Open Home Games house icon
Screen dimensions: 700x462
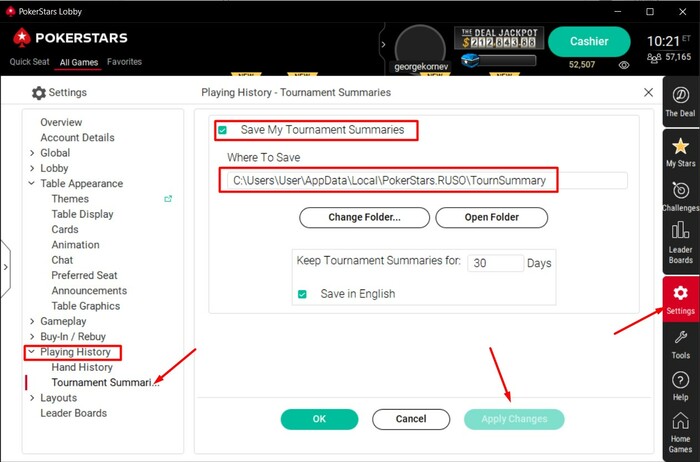[x=680, y=432]
